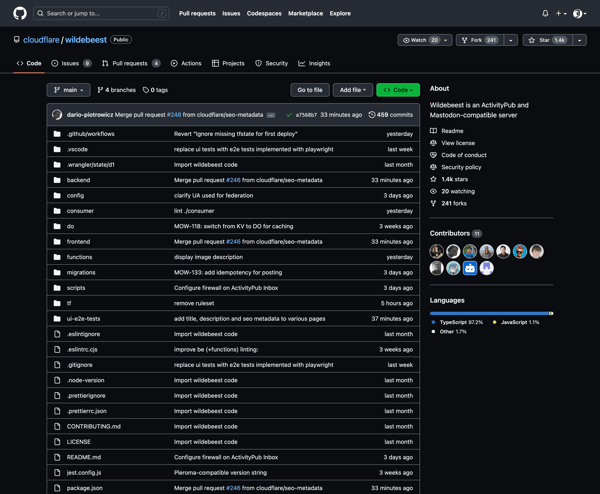Image resolution: width=600 pixels, height=494 pixels.
Task: Open the wildebeest repository link
Action: [x=86, y=40]
